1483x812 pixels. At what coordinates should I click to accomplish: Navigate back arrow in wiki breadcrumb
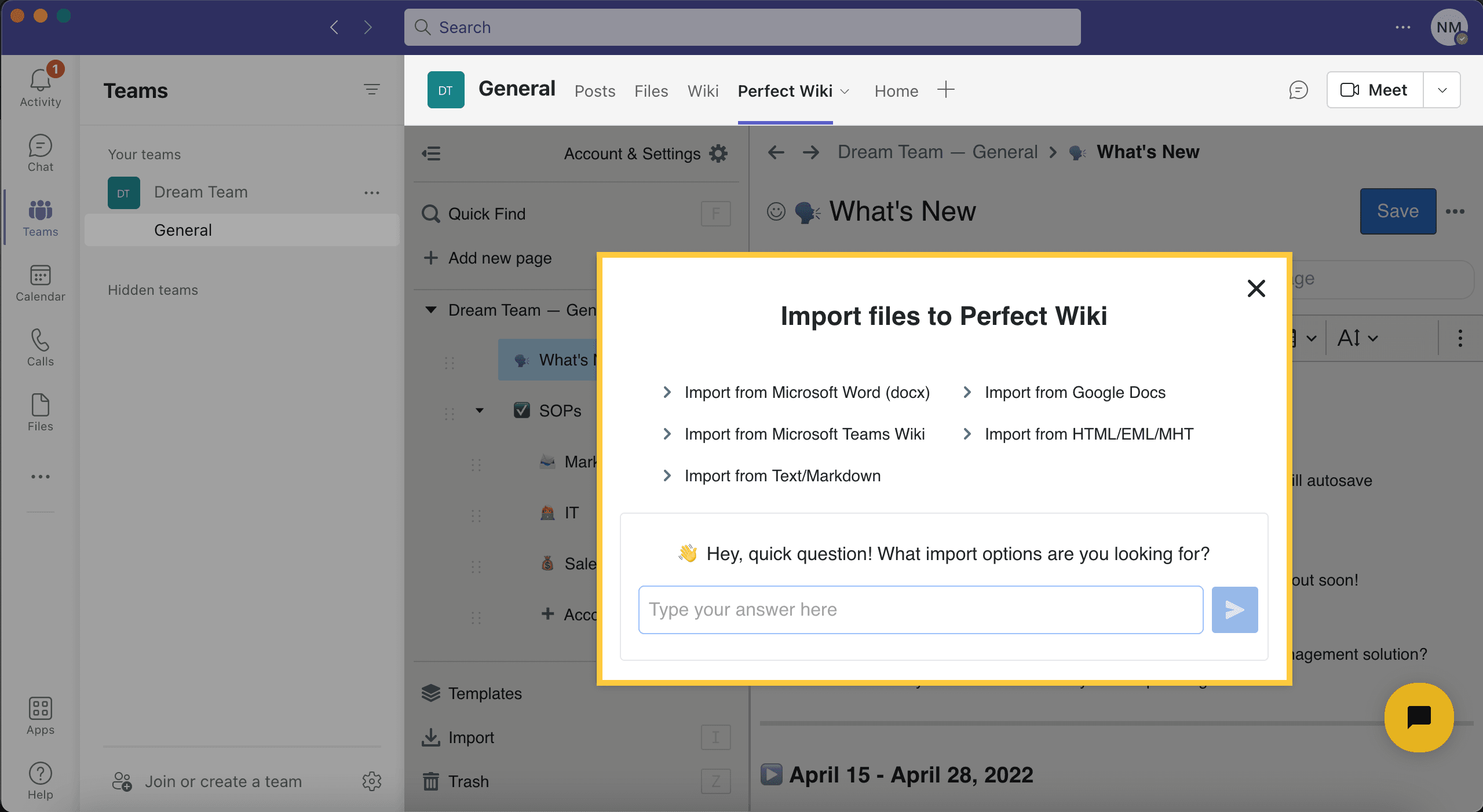[776, 152]
